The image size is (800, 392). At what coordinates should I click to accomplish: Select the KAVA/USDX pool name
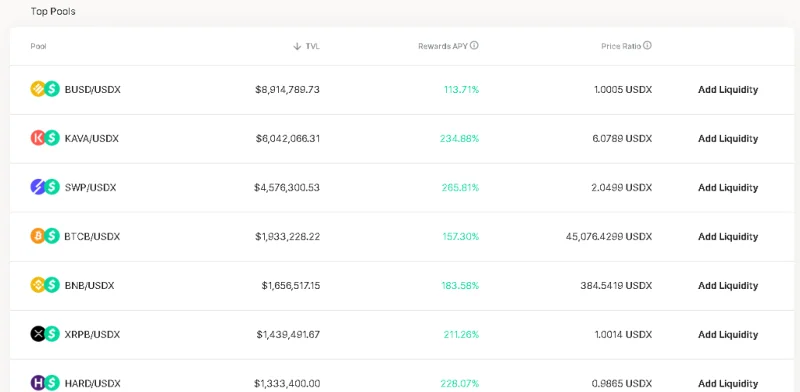coord(92,138)
